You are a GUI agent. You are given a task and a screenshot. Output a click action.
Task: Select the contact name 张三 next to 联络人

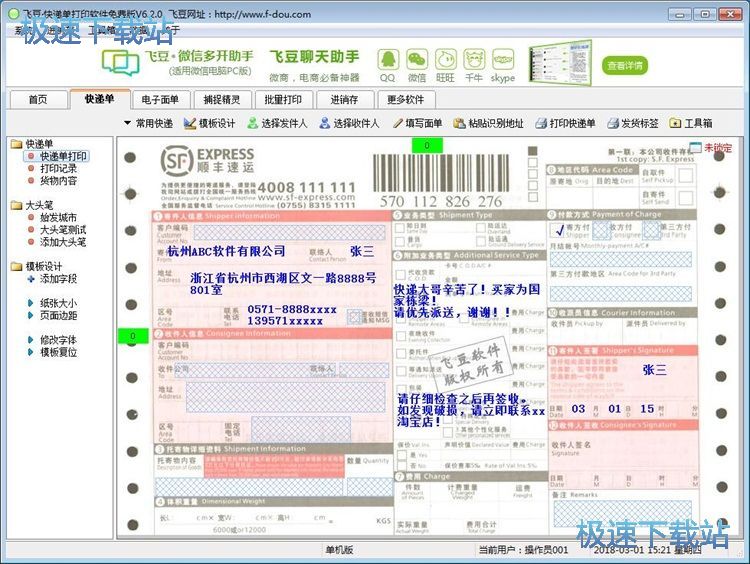point(362,251)
